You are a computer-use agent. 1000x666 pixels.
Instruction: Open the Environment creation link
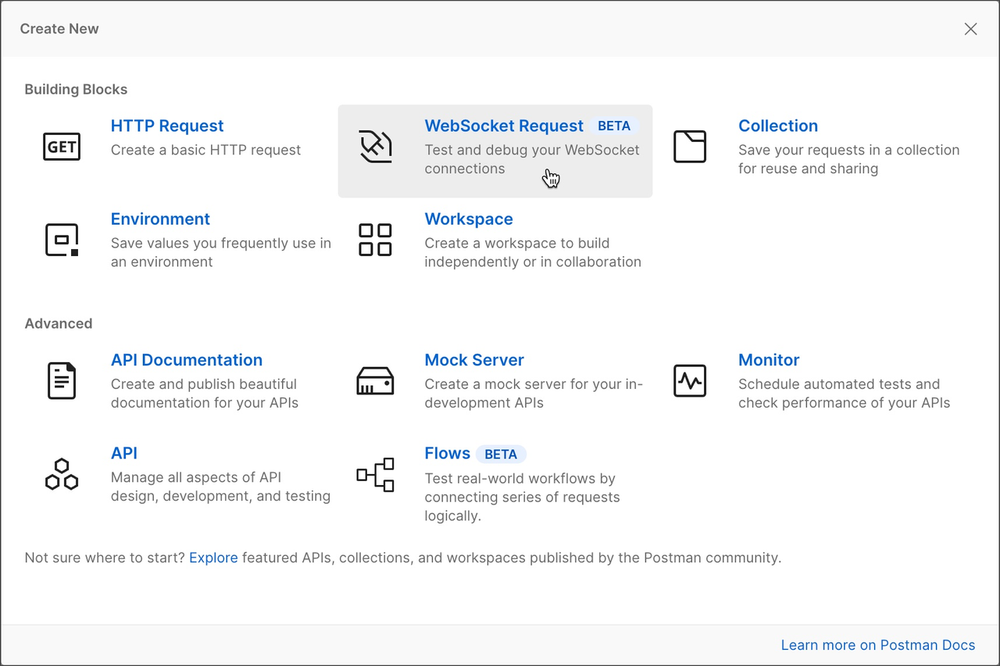tap(160, 218)
